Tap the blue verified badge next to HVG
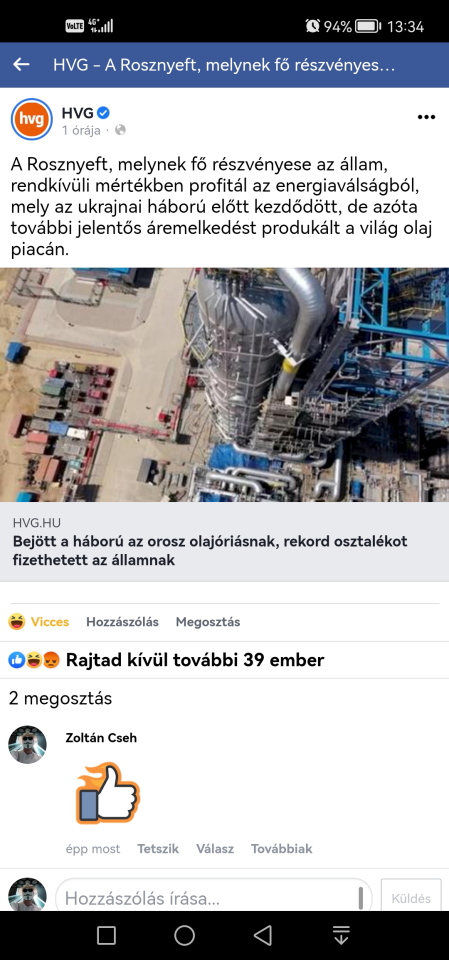The width and height of the screenshot is (449, 960). point(104,113)
